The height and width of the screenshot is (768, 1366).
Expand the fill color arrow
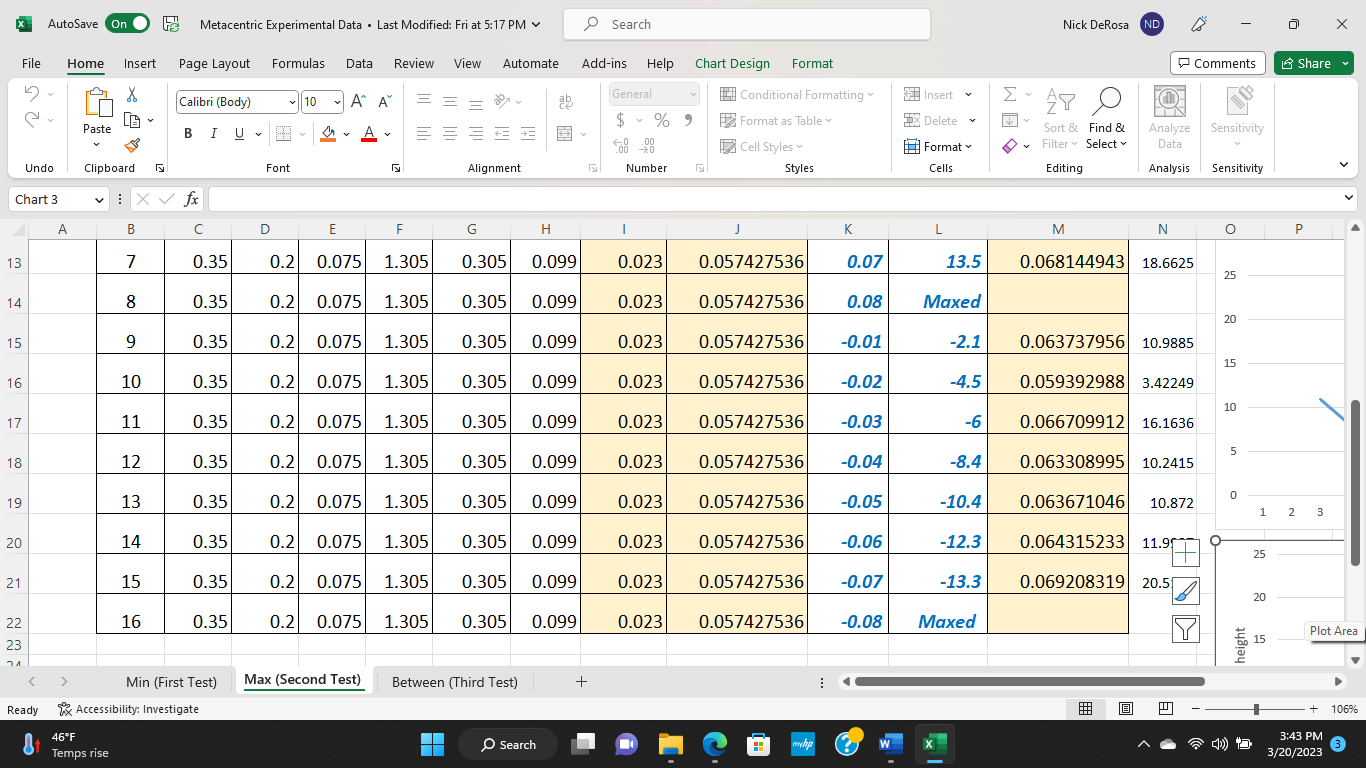347,133
